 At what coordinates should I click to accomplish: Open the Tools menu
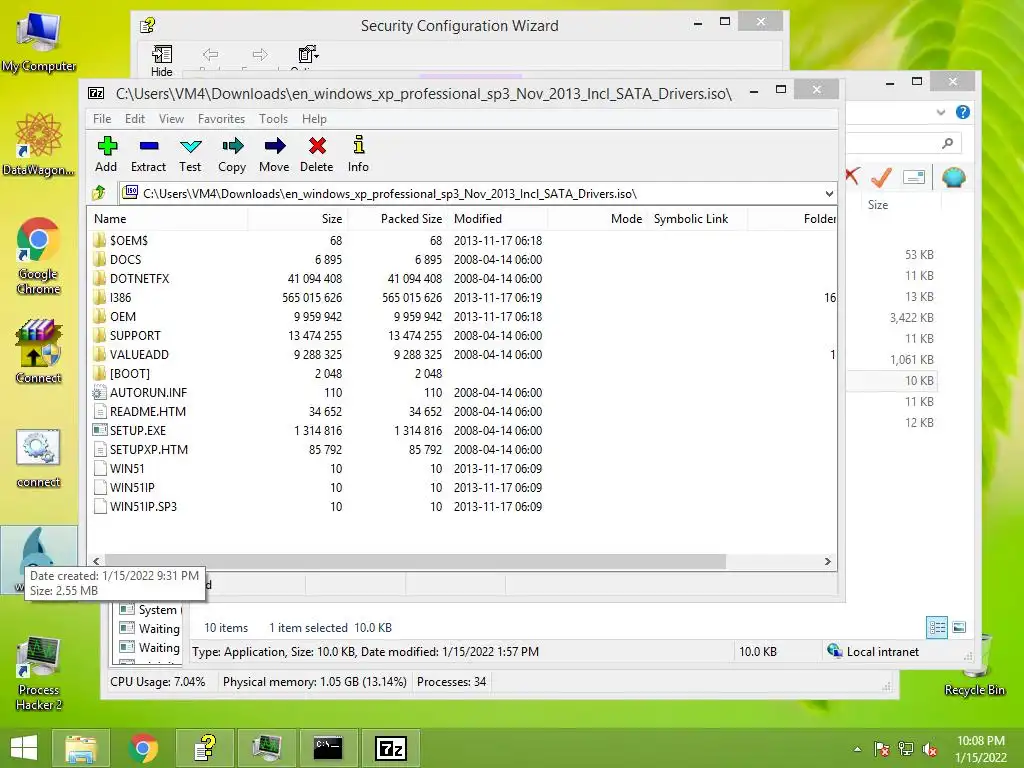[273, 119]
